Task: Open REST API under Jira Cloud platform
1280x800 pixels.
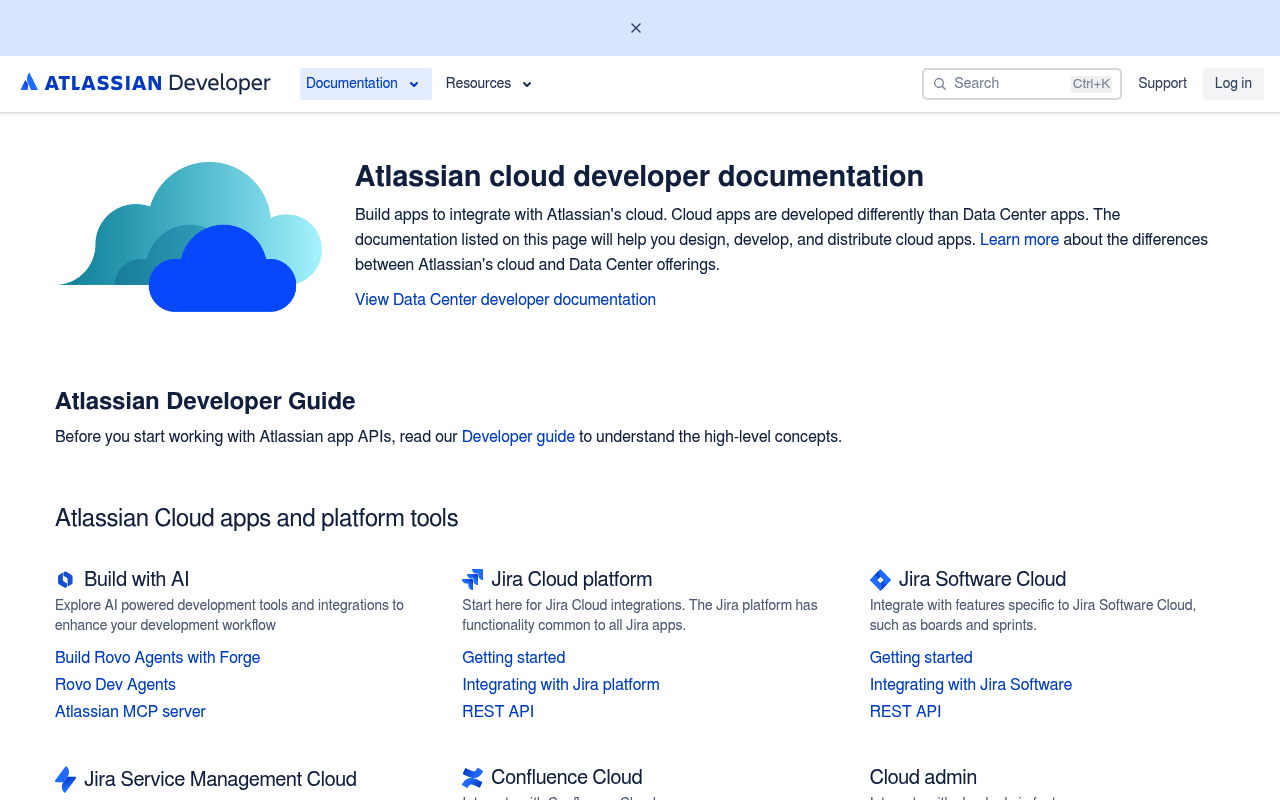Action: (x=498, y=712)
